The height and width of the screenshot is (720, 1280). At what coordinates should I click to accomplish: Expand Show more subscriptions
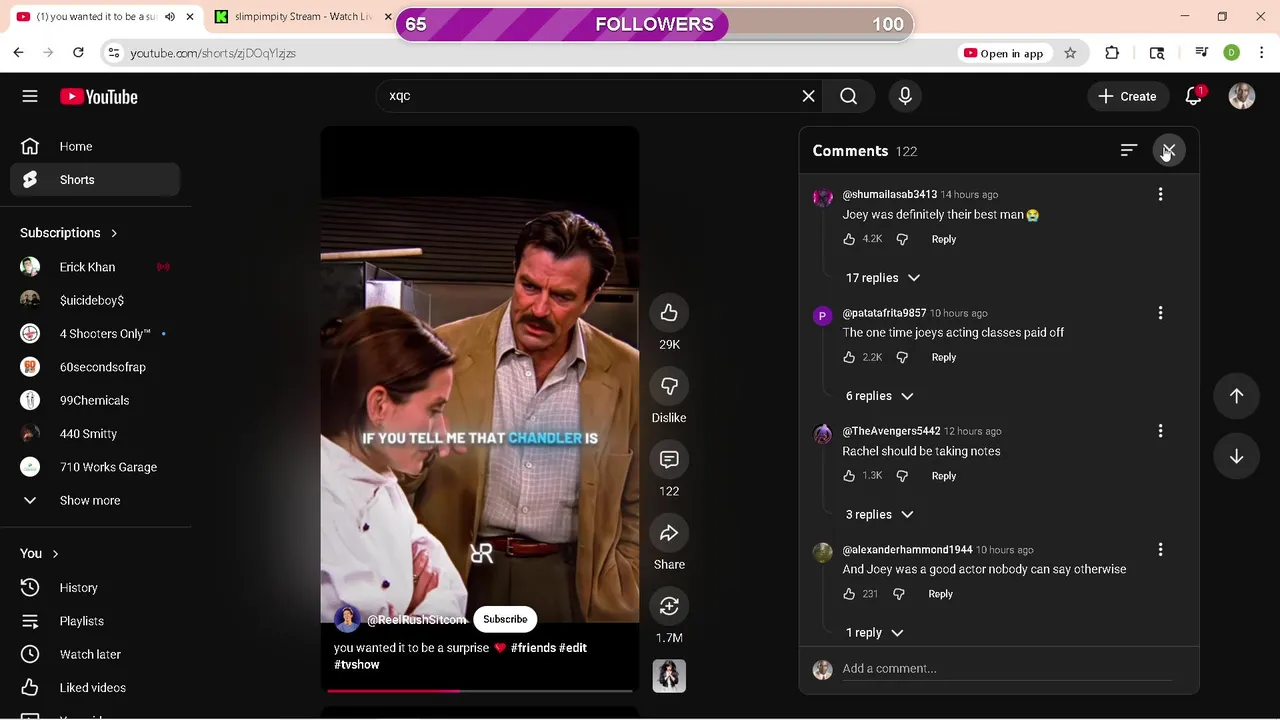click(95, 500)
